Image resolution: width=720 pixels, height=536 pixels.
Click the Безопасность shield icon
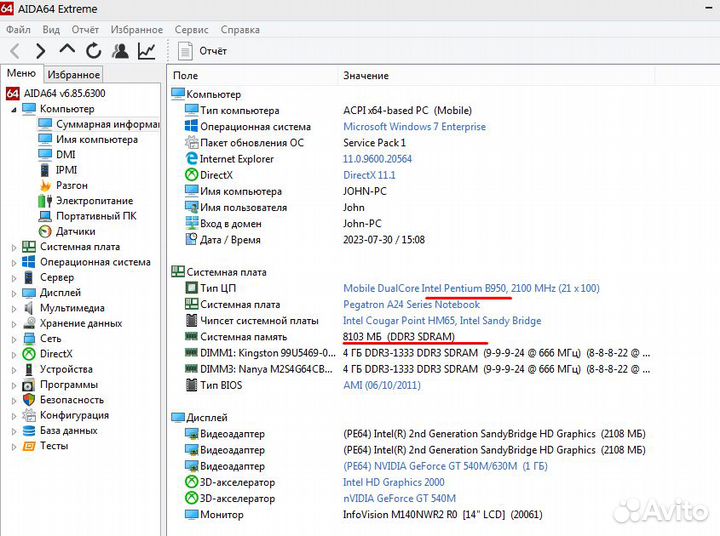pyautogui.click(x=29, y=400)
